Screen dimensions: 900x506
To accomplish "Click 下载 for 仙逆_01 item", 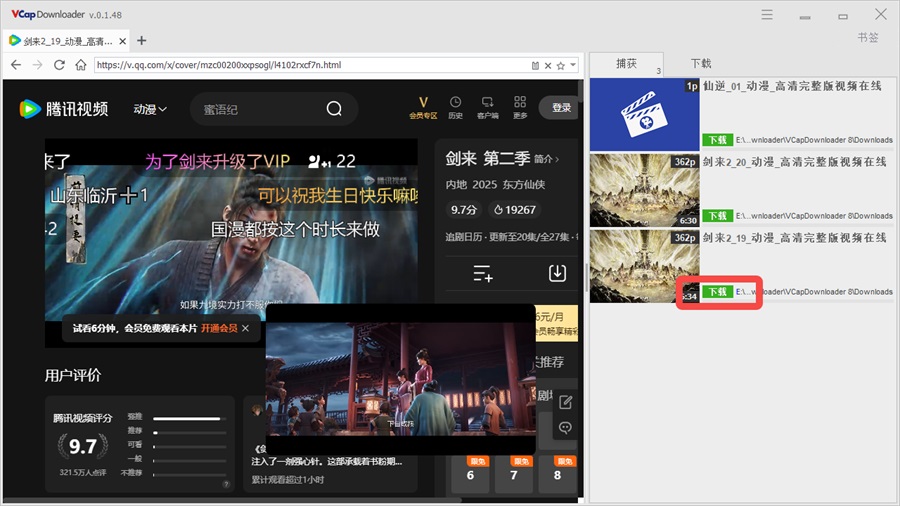I will (x=717, y=139).
